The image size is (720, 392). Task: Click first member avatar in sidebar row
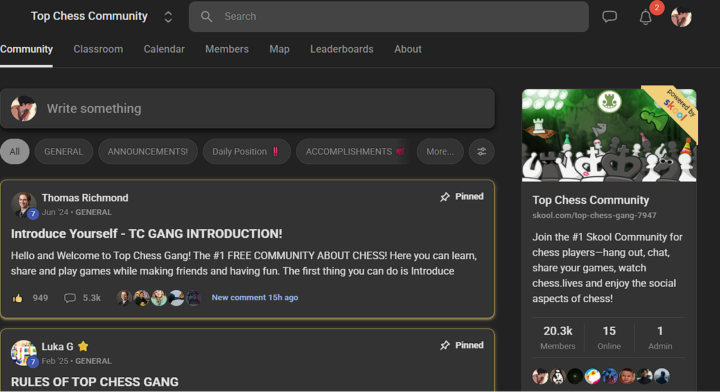click(x=540, y=376)
